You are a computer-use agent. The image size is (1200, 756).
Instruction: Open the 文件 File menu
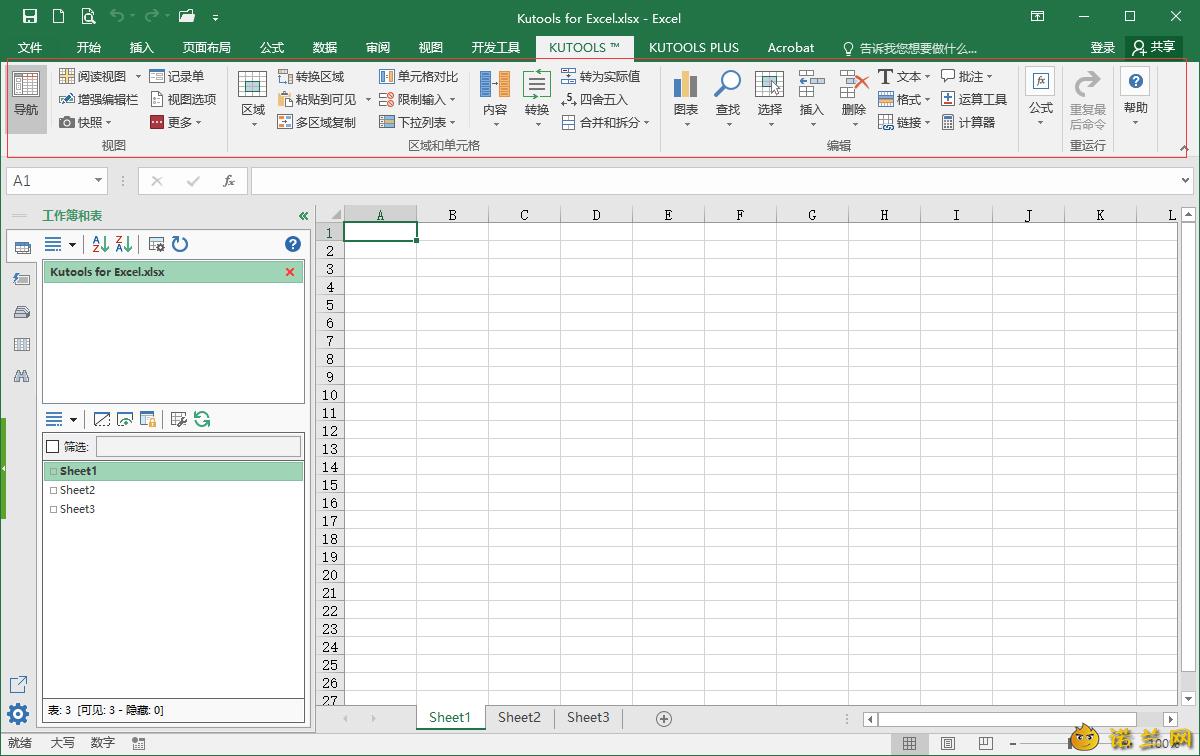[x=31, y=47]
